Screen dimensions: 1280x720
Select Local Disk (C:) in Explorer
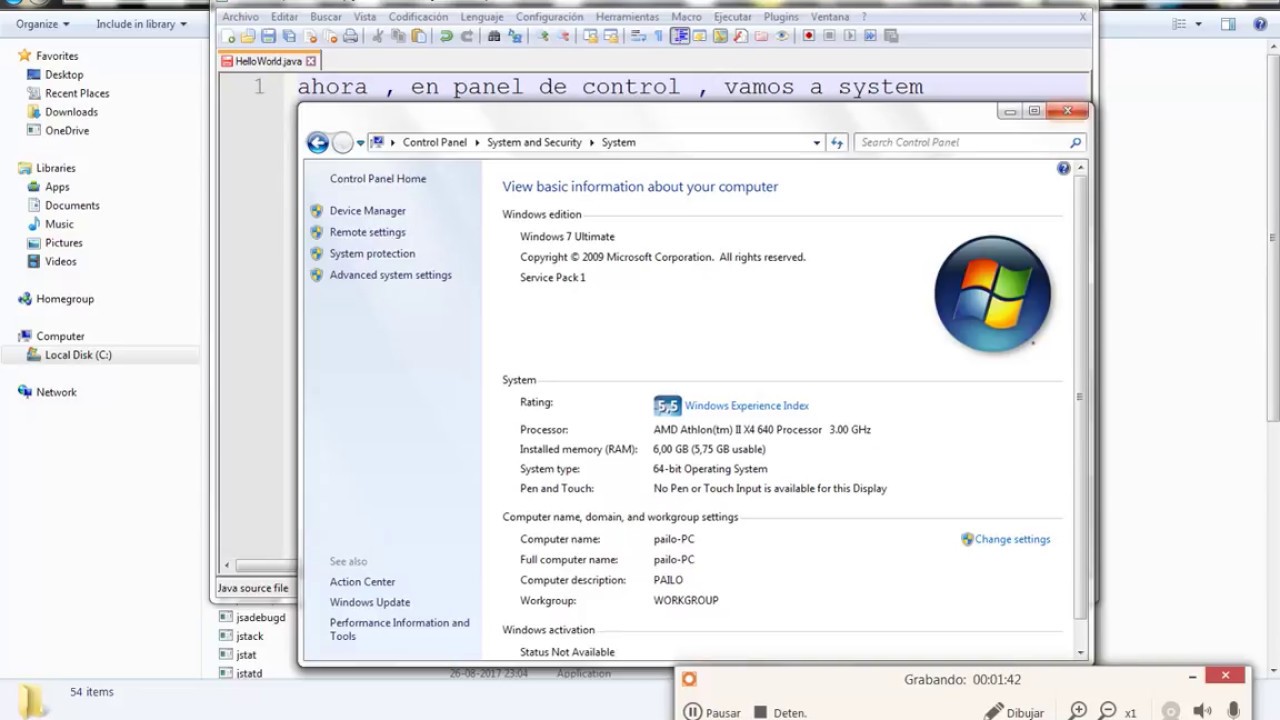[78, 355]
